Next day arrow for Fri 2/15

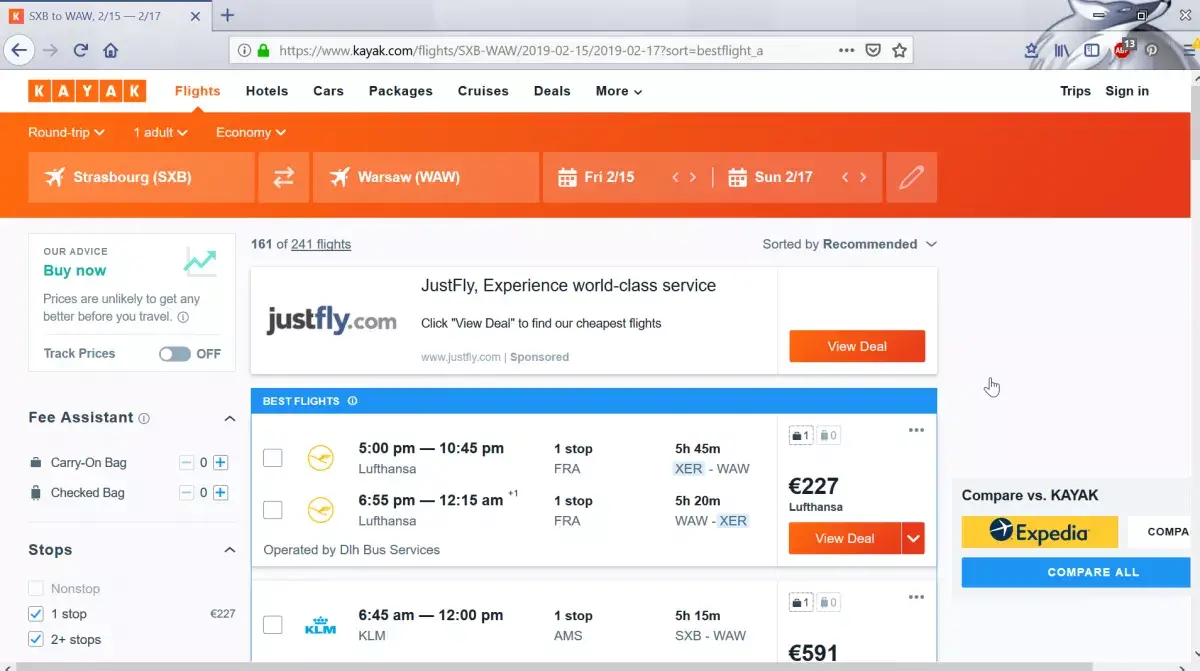pyautogui.click(x=693, y=177)
